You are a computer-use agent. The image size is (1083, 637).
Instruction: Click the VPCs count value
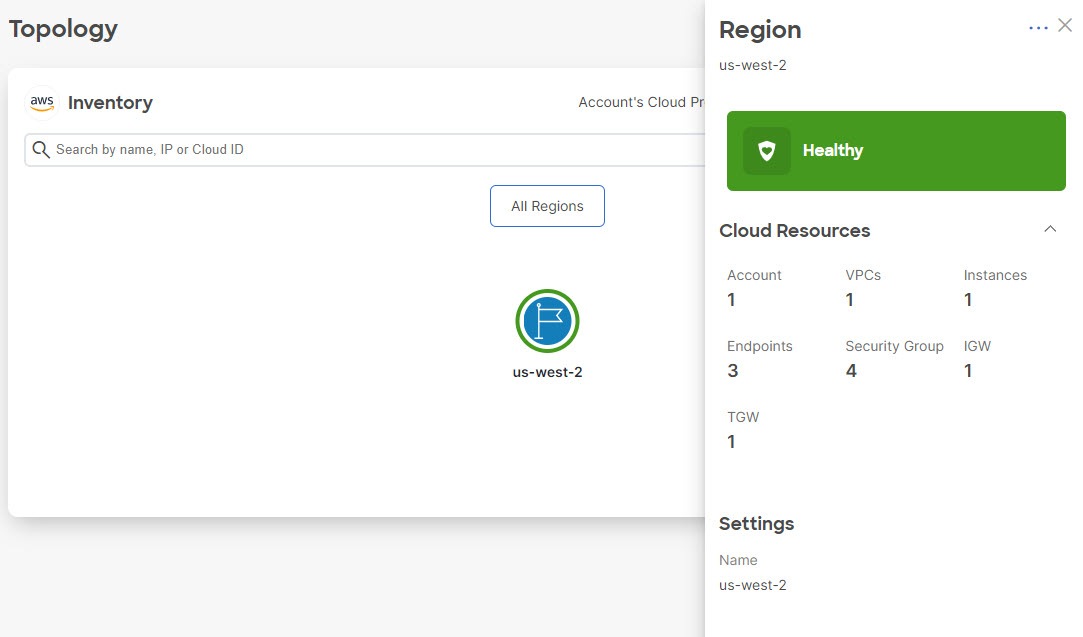point(850,300)
